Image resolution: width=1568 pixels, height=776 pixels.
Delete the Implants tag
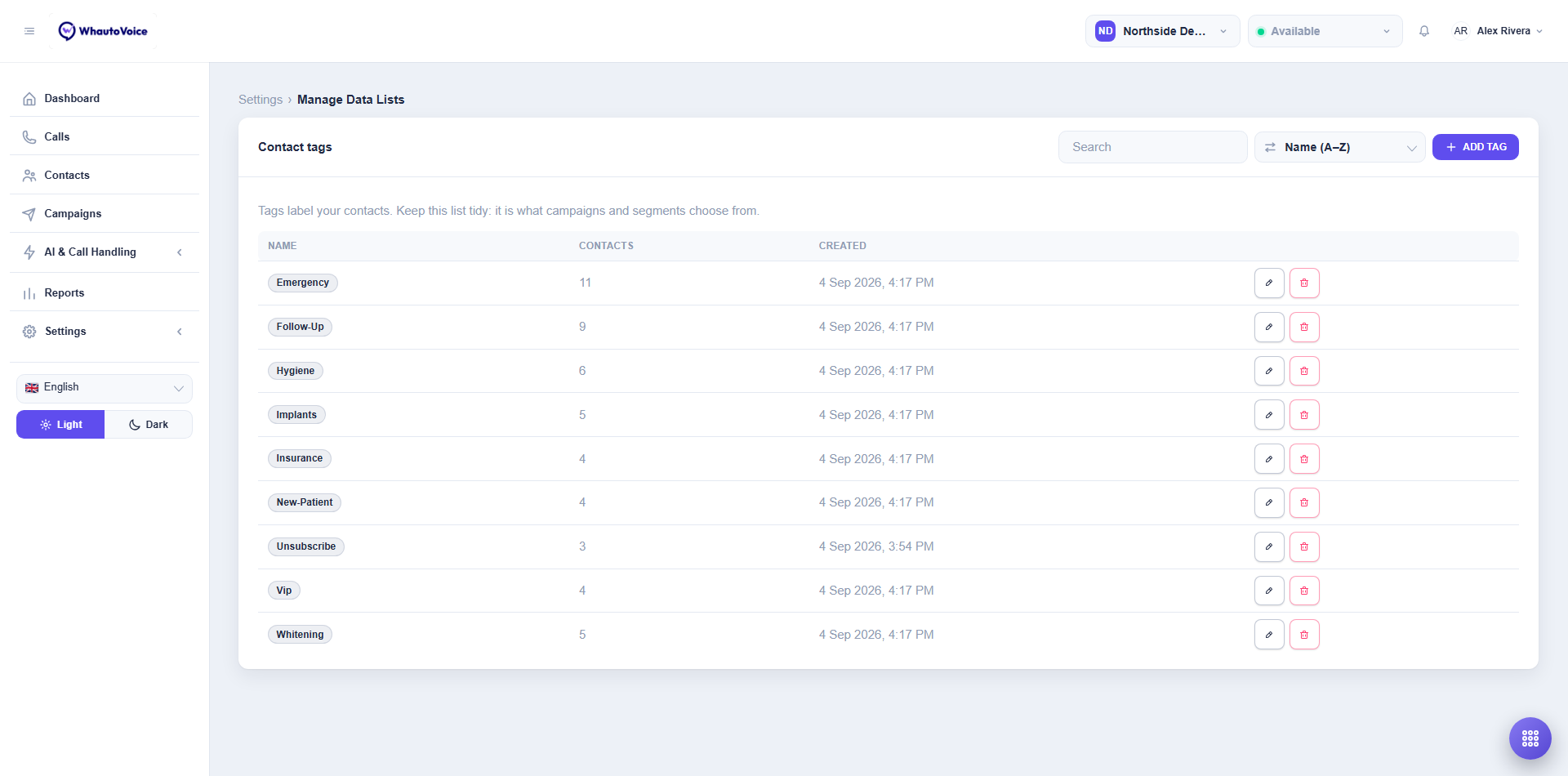1304,415
